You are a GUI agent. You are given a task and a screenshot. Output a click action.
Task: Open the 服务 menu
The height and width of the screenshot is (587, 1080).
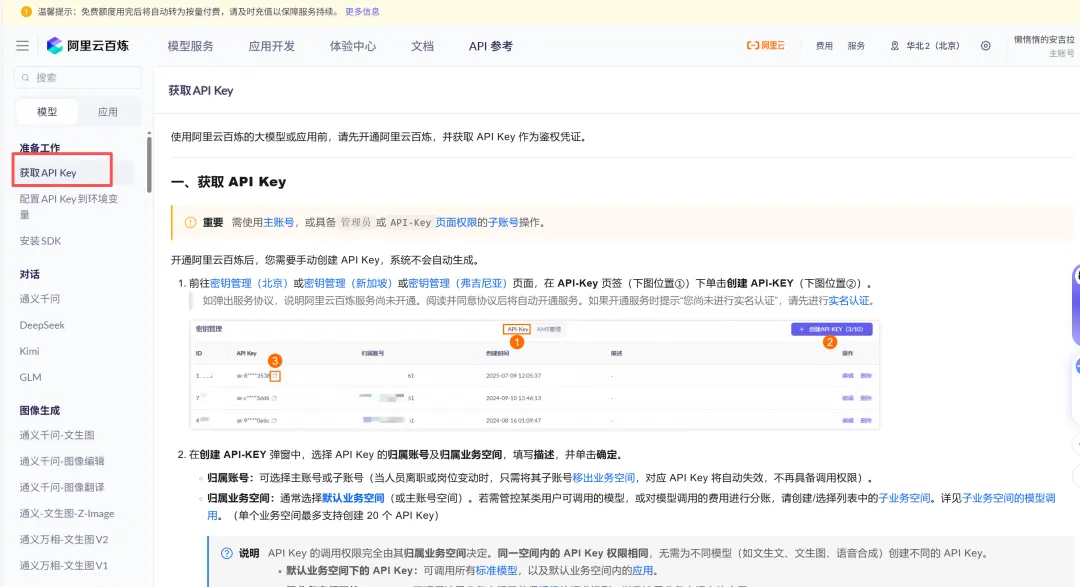856,45
